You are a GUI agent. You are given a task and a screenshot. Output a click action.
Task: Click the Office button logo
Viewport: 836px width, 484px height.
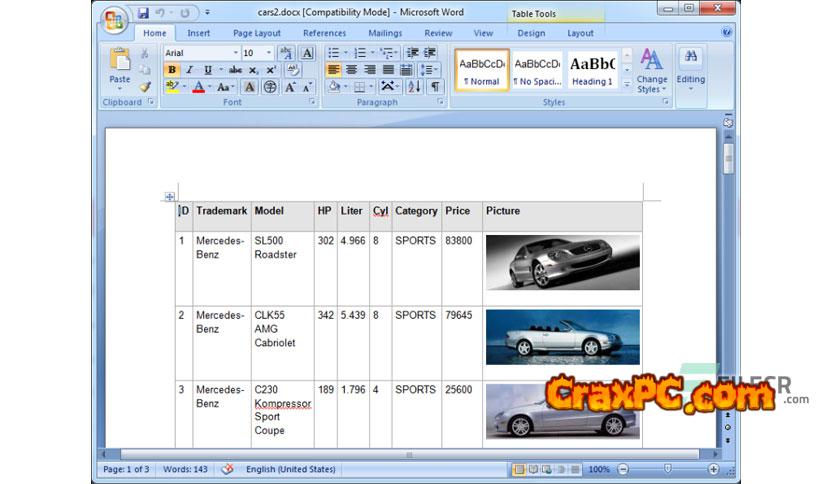pyautogui.click(x=115, y=18)
